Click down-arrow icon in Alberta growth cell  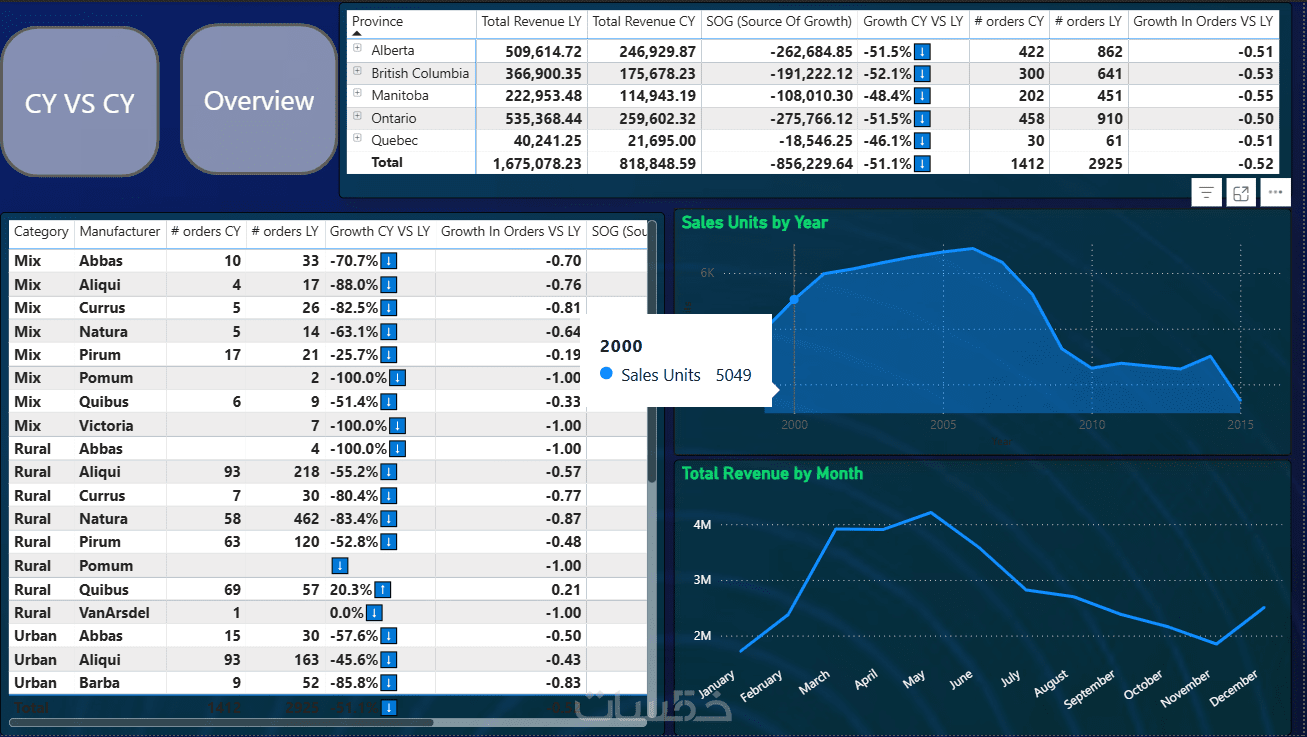pos(922,51)
